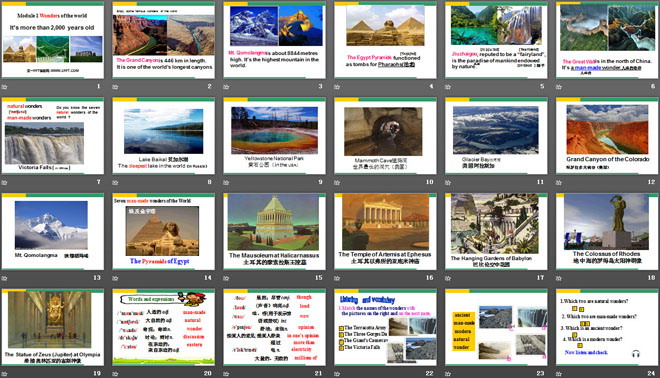Click slide number 7 label
This screenshot has width=660, height=378.
(x=98, y=182)
